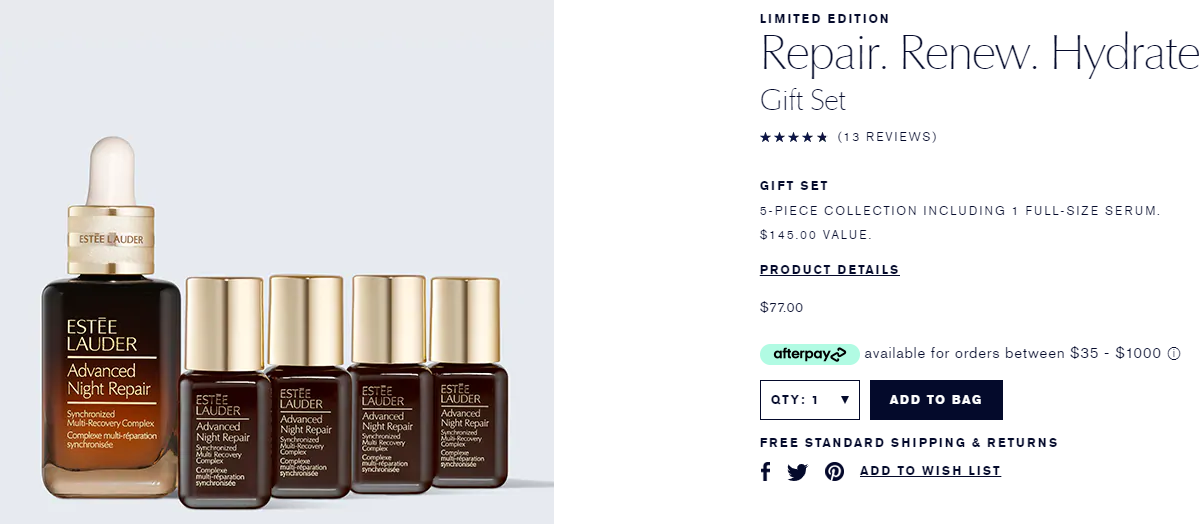Image resolution: width=1199 pixels, height=524 pixels.
Task: Open the QTY quantity dropdown
Action: [810, 400]
